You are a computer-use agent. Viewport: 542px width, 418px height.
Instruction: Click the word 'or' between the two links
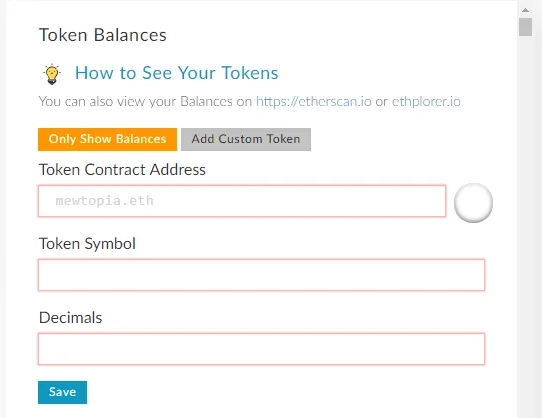click(382, 102)
